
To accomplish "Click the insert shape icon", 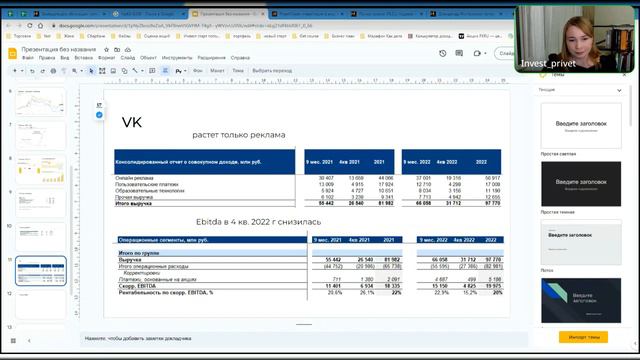I will (124, 71).
